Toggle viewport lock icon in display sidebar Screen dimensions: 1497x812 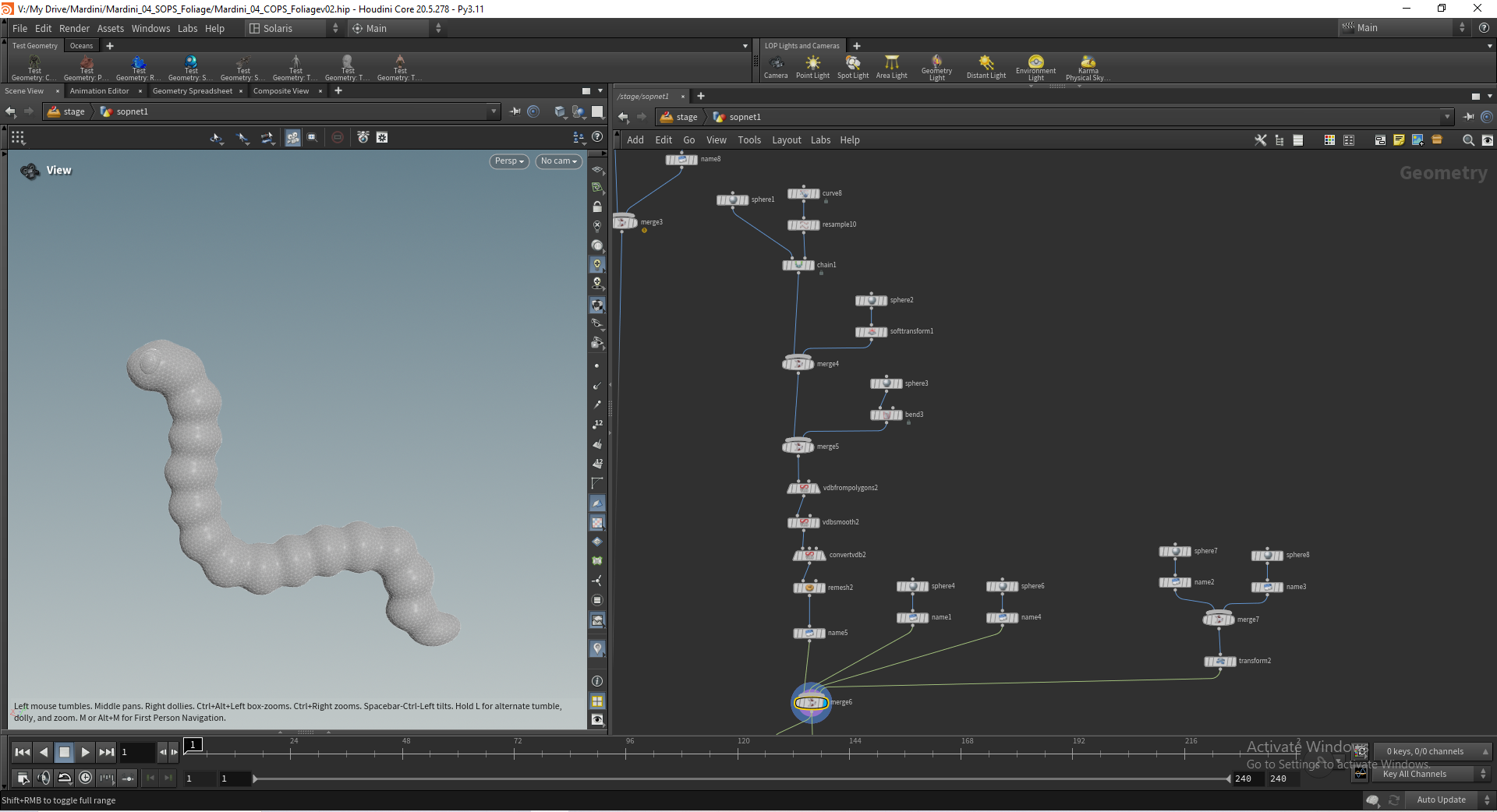point(597,207)
